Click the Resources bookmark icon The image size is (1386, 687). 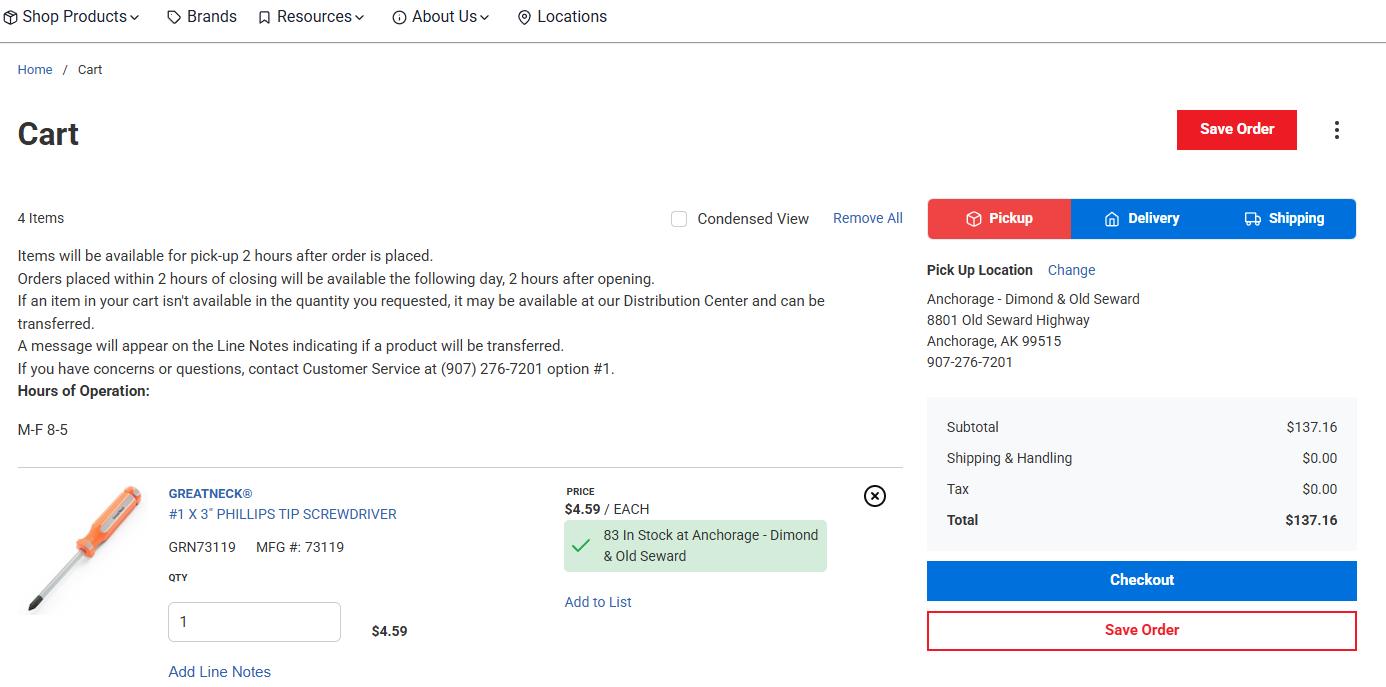(264, 18)
